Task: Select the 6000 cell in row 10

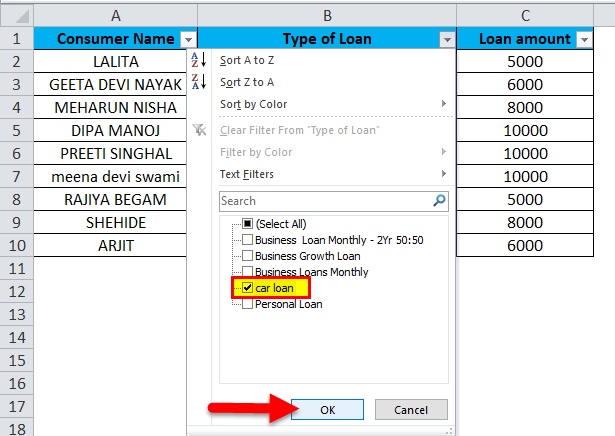Action: click(525, 245)
